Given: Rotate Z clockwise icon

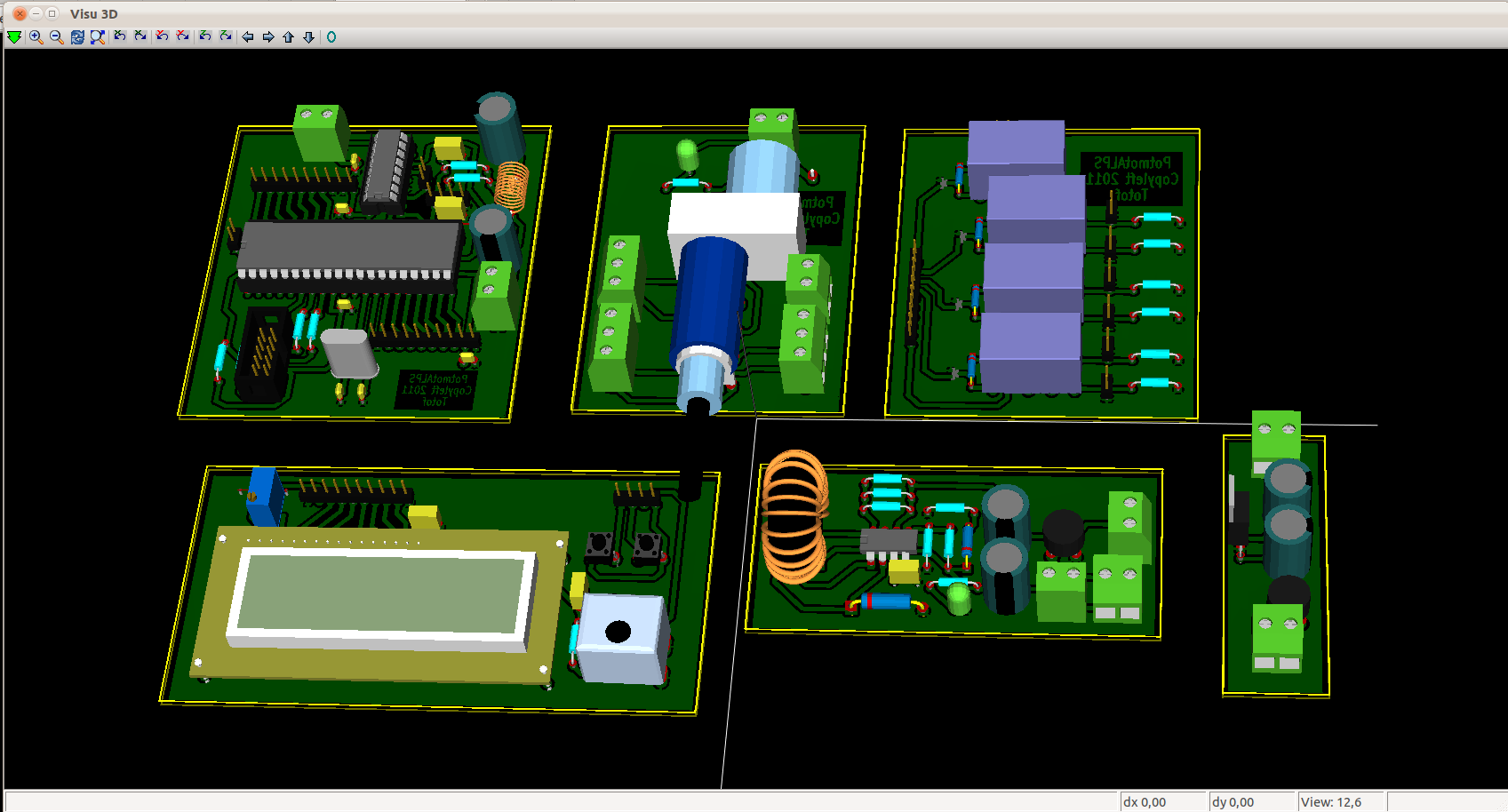Looking at the screenshot, I should coord(226,36).
